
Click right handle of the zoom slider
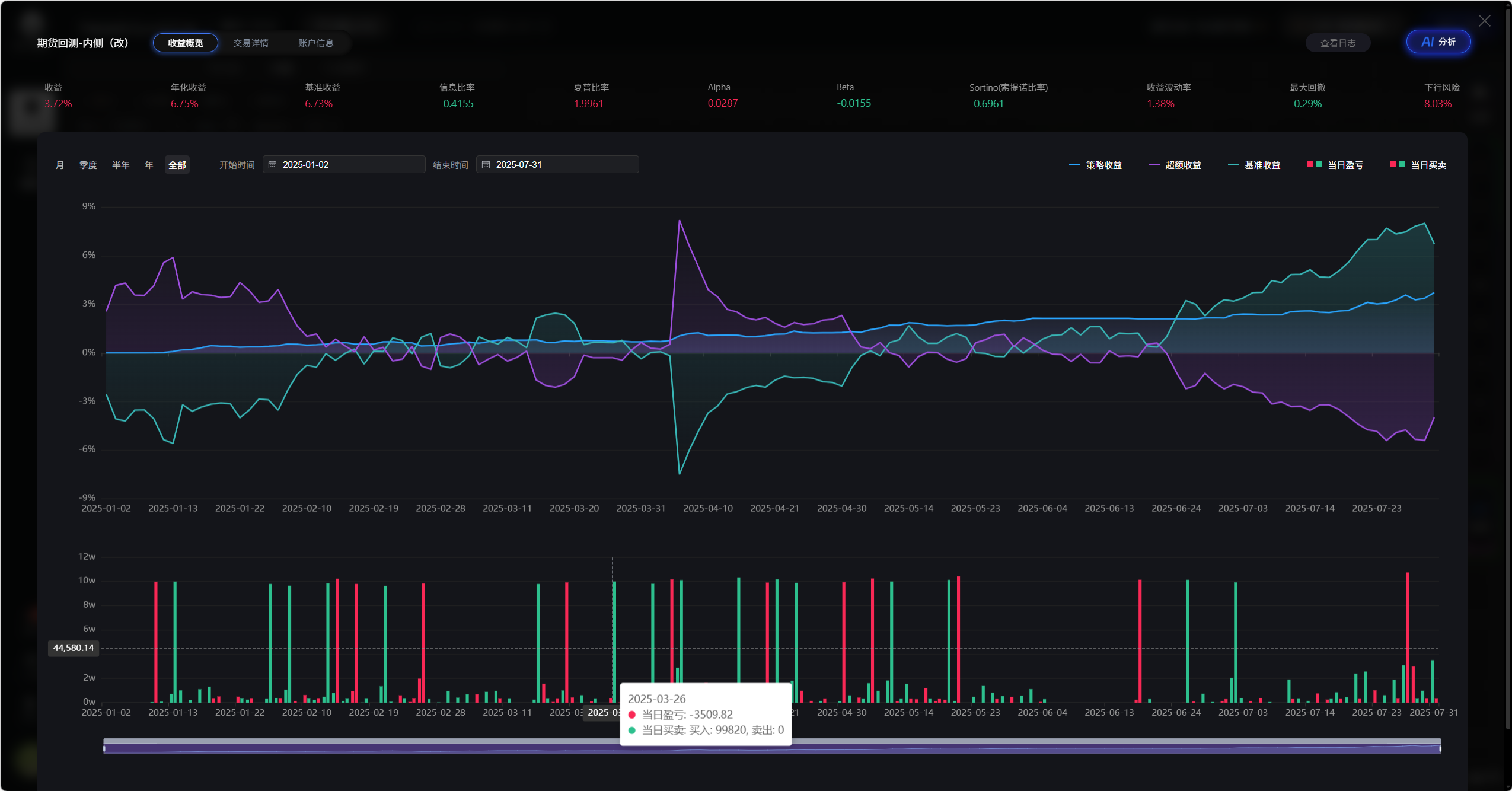point(1440,748)
